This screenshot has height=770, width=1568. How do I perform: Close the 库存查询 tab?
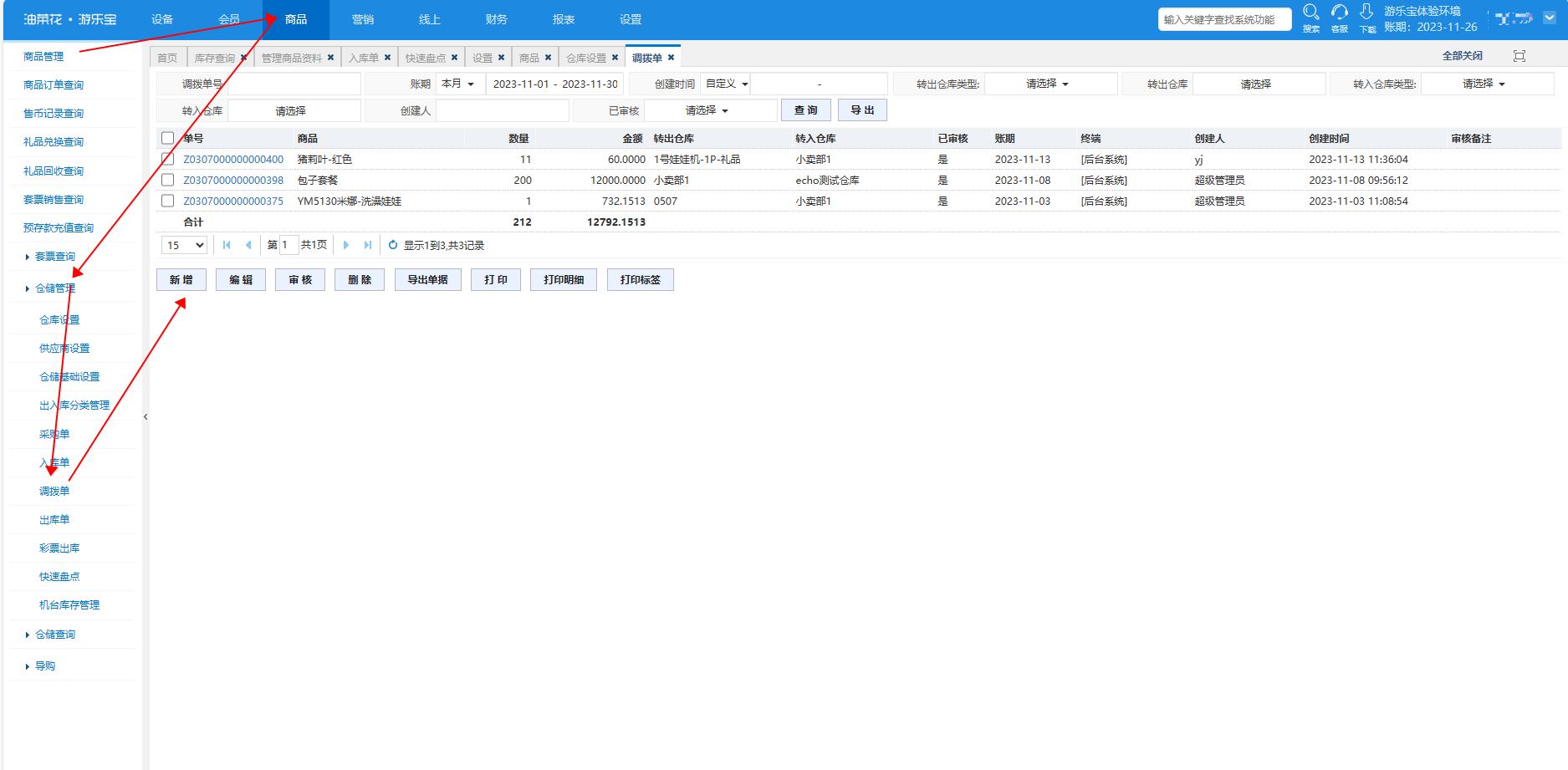[243, 58]
